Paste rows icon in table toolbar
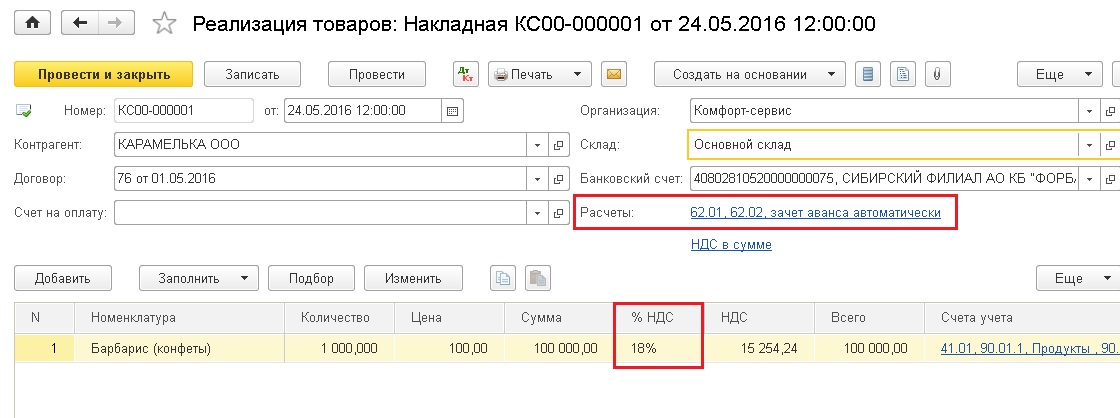 (x=537, y=278)
